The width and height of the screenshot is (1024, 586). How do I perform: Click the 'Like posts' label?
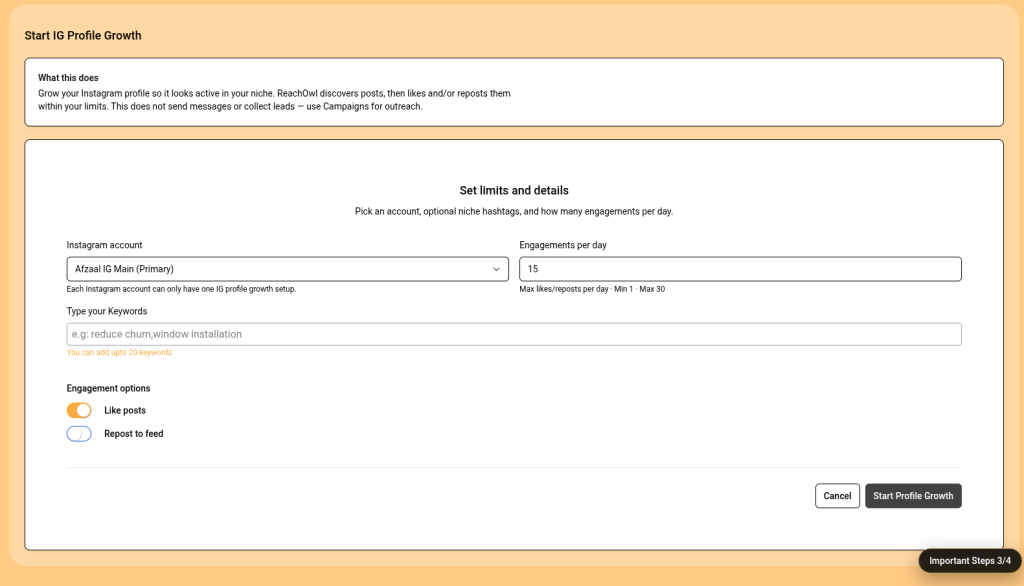point(125,410)
